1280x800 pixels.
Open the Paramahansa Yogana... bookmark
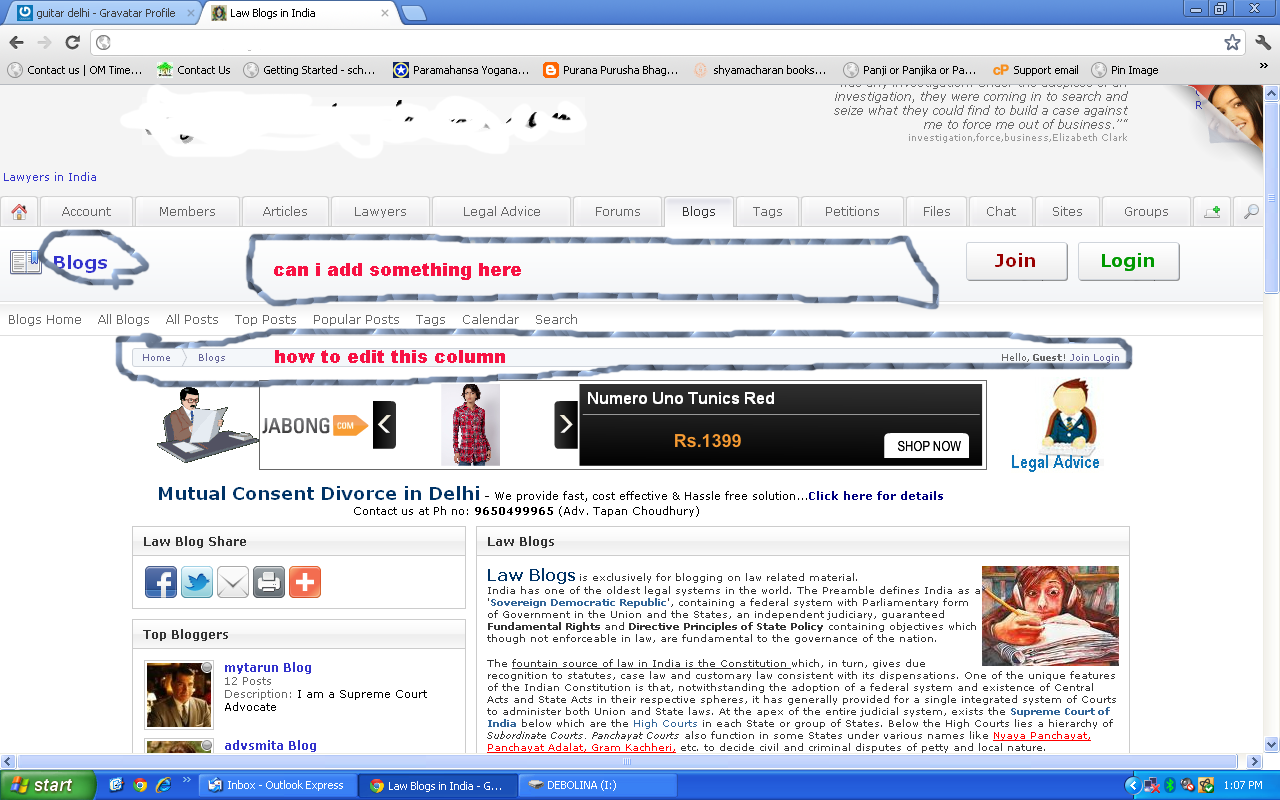click(x=460, y=70)
